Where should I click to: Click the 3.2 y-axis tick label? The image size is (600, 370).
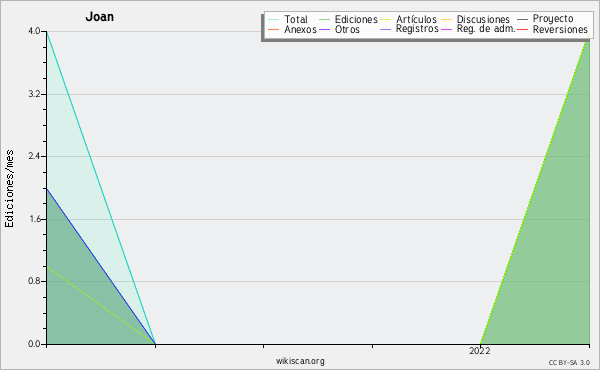pyautogui.click(x=35, y=94)
